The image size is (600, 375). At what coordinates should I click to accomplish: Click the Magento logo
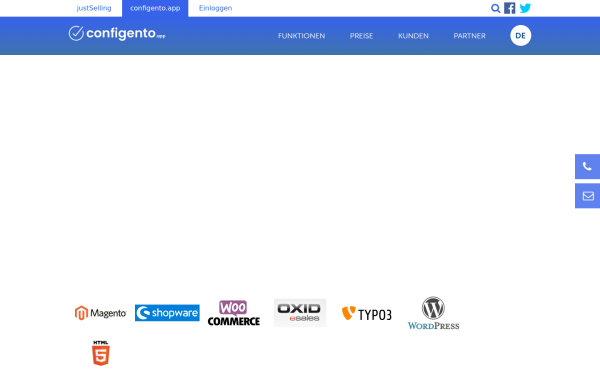pos(100,313)
